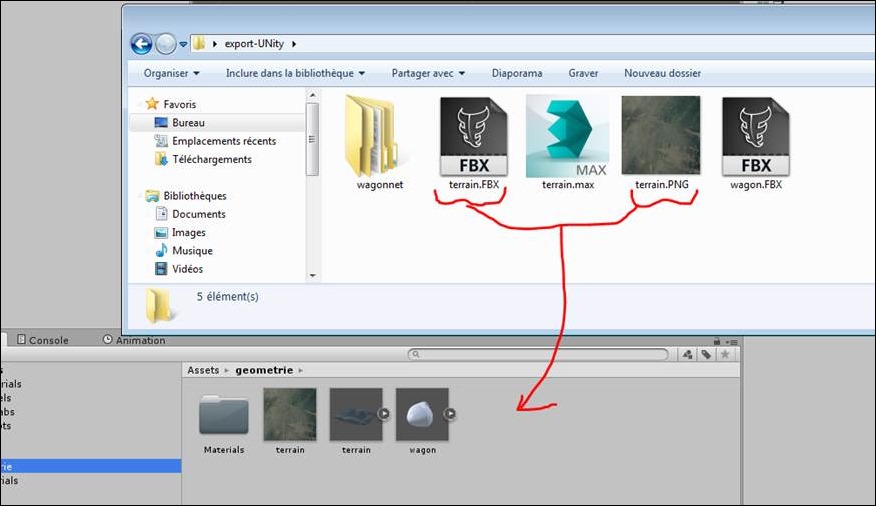Viewport: 876px width, 506px height.
Task: Expand the arrow before export-UNity in address bar
Action: click(215, 44)
